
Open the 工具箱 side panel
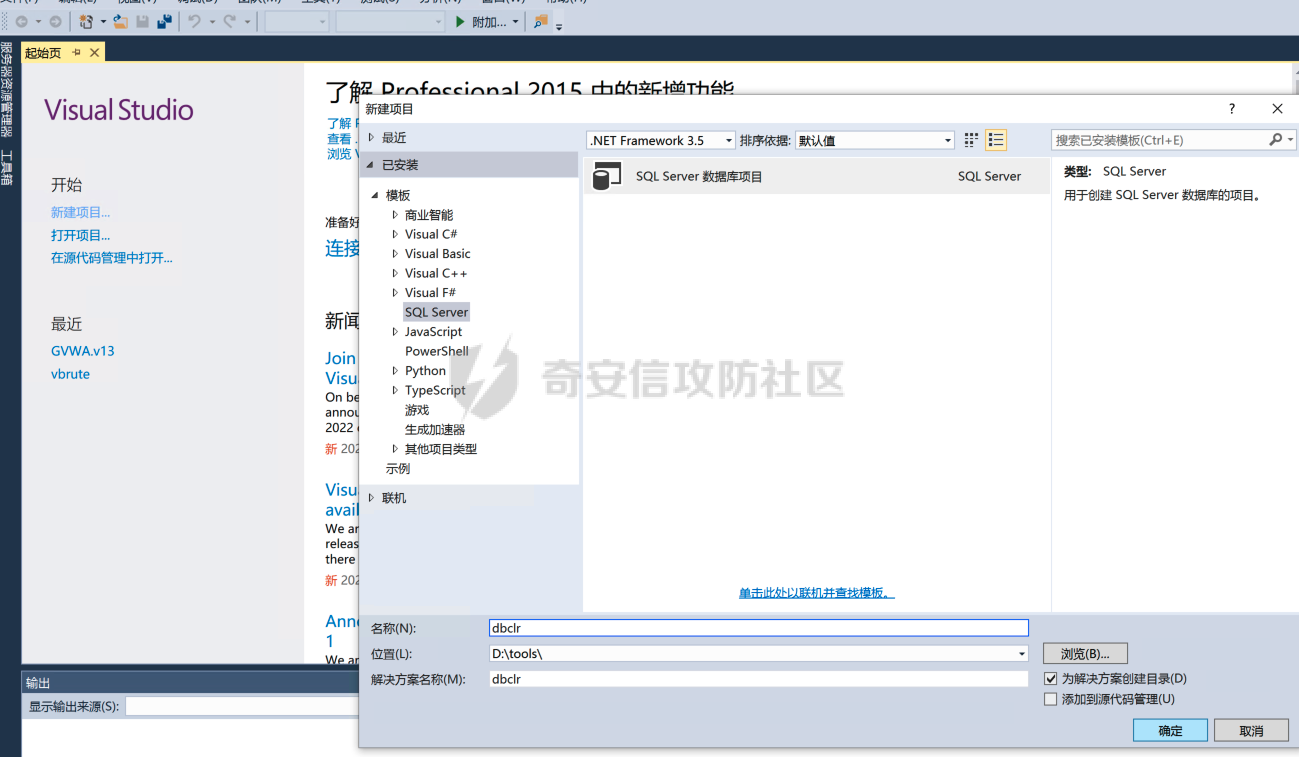pyautogui.click(x=7, y=167)
